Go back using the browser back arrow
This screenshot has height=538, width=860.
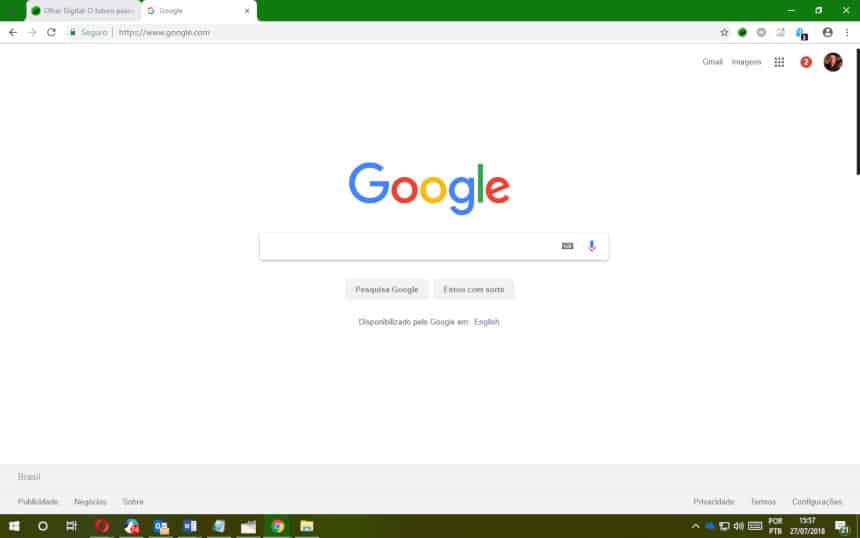point(13,32)
